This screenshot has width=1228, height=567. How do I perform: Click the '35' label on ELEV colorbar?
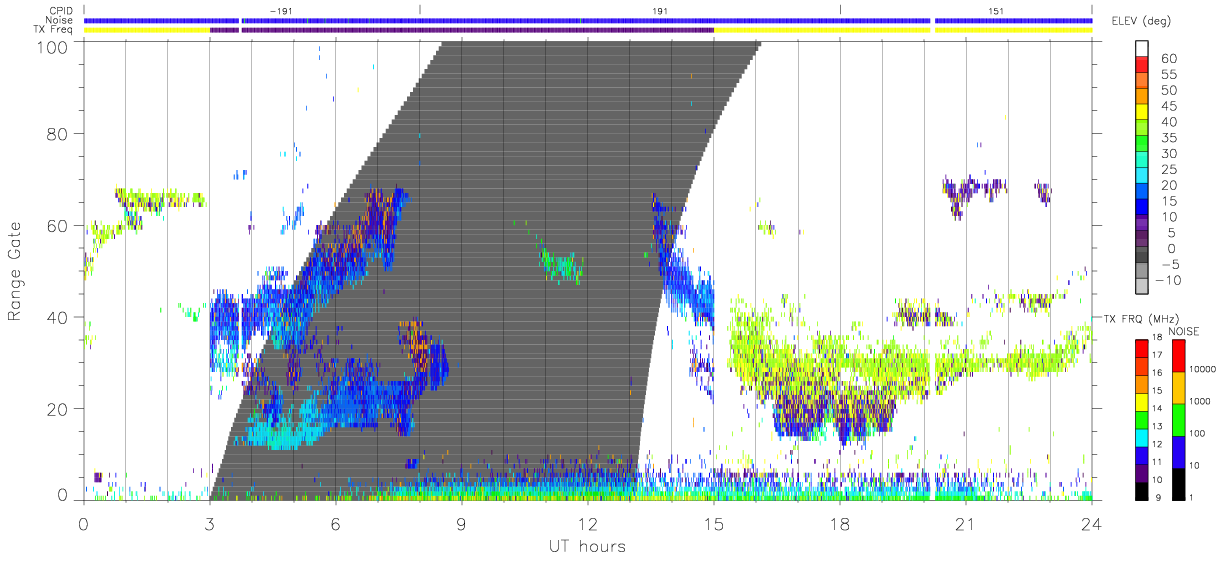(1168, 138)
